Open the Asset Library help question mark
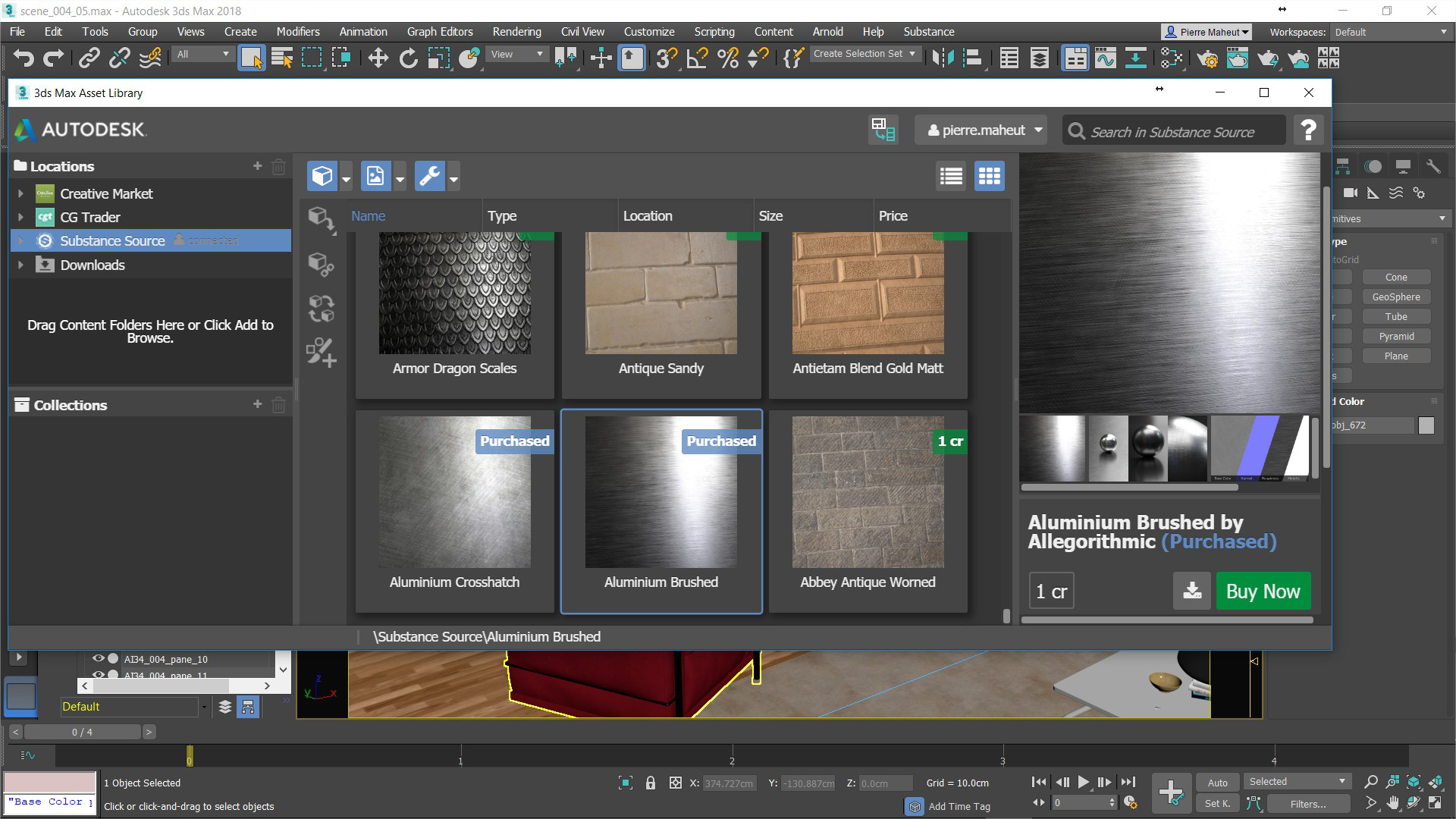Viewport: 1456px width, 819px height. pos(1308,130)
